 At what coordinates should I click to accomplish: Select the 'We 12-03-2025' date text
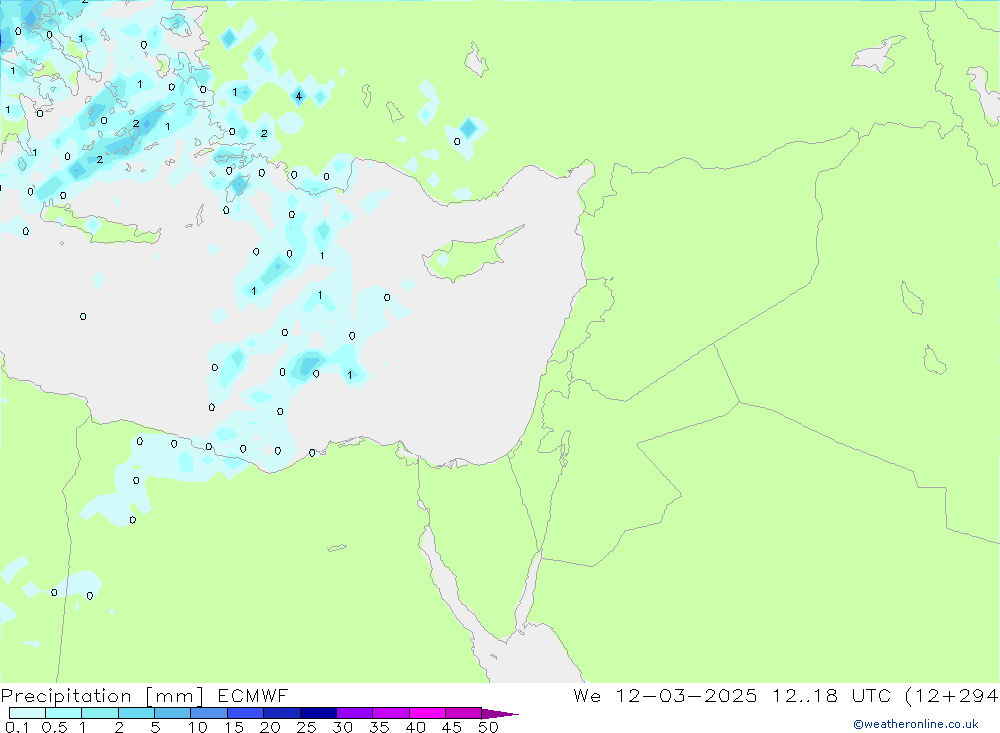(665, 696)
